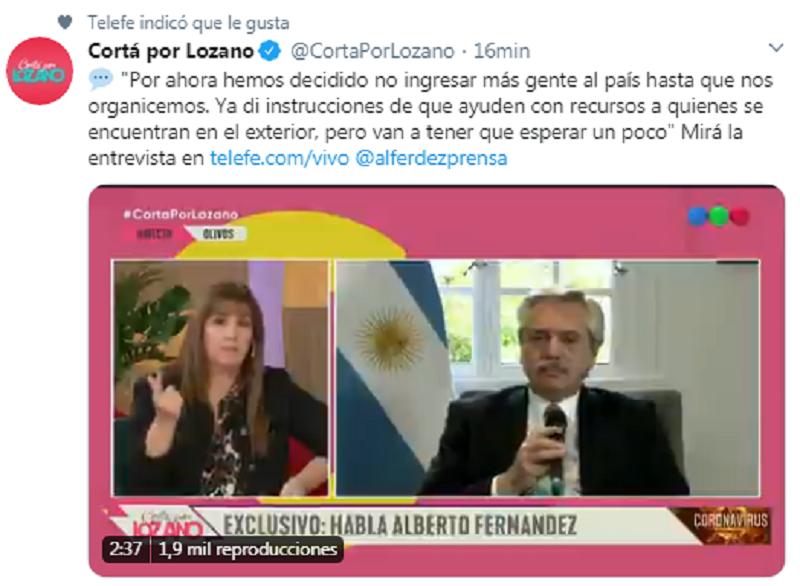Open the @CortaPorLozano handle
This screenshot has width=800, height=586.
coord(372,51)
